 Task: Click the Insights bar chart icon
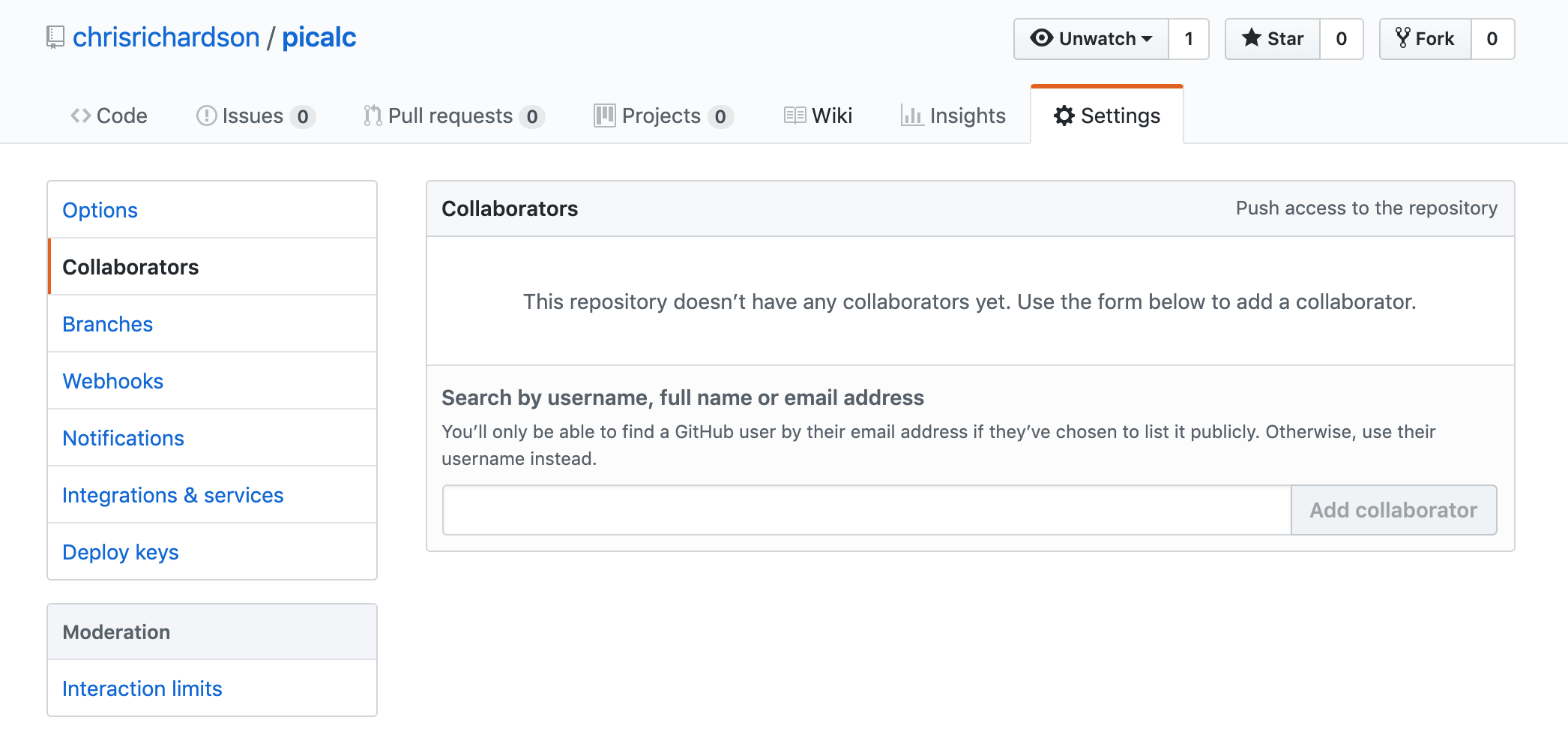tap(911, 115)
